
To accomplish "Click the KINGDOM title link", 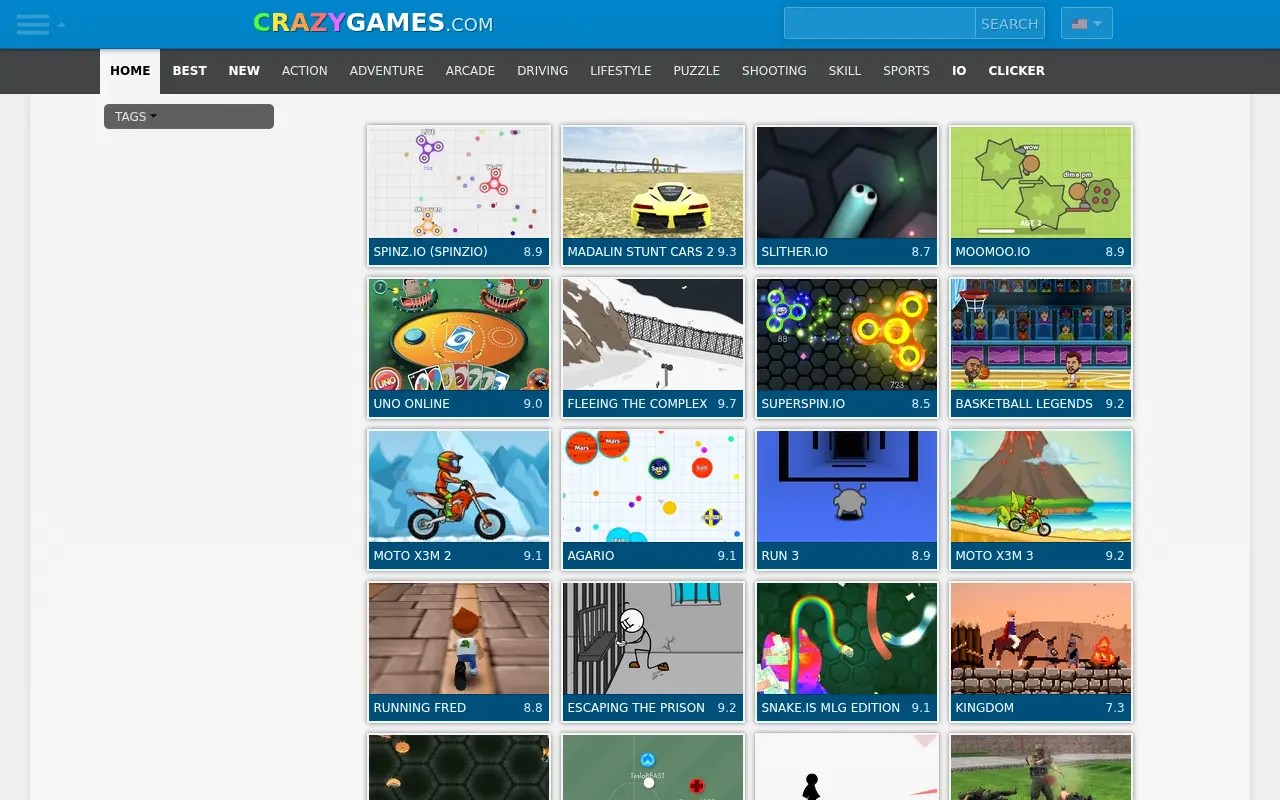I will point(985,708).
